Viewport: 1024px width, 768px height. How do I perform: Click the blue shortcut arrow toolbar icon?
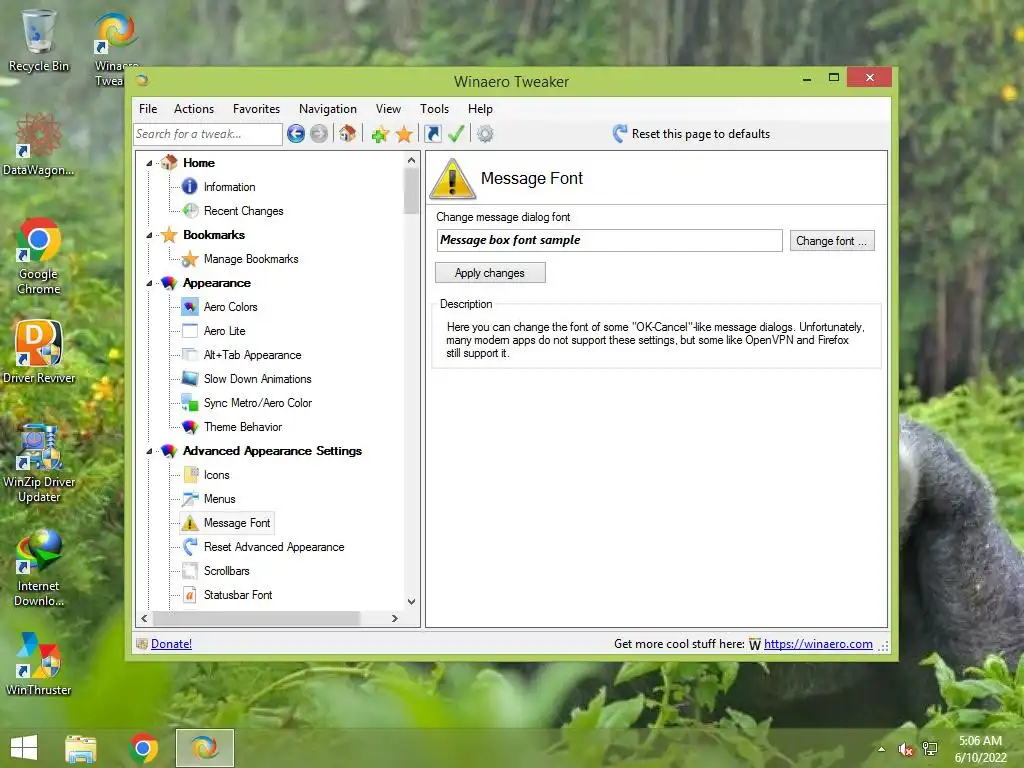click(x=432, y=134)
